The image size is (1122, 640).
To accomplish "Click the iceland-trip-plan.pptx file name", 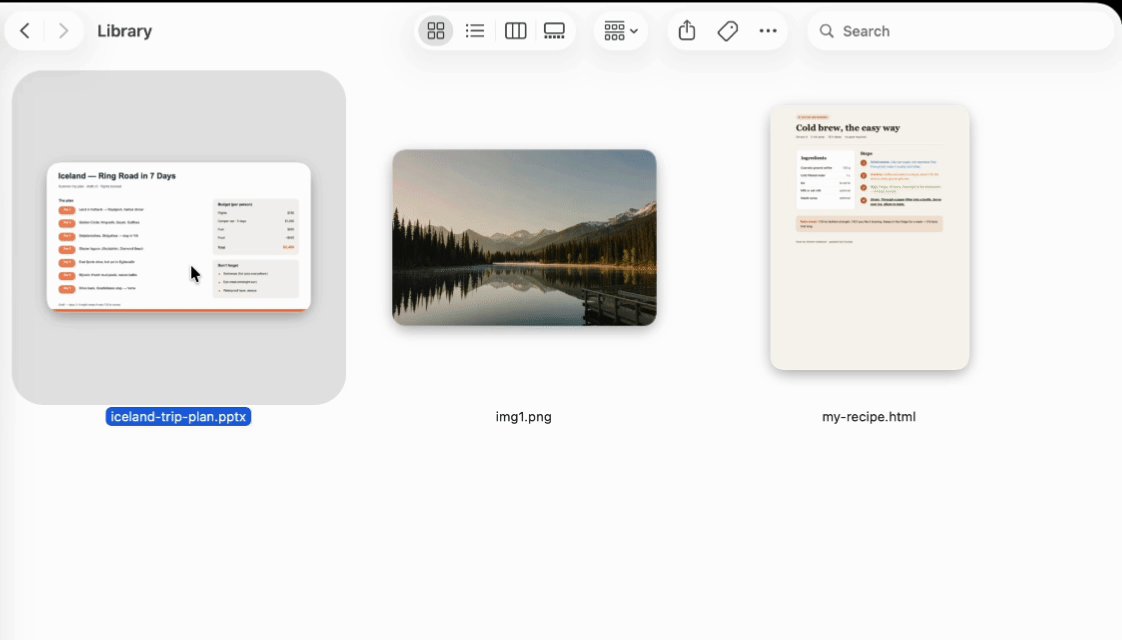I will point(178,417).
